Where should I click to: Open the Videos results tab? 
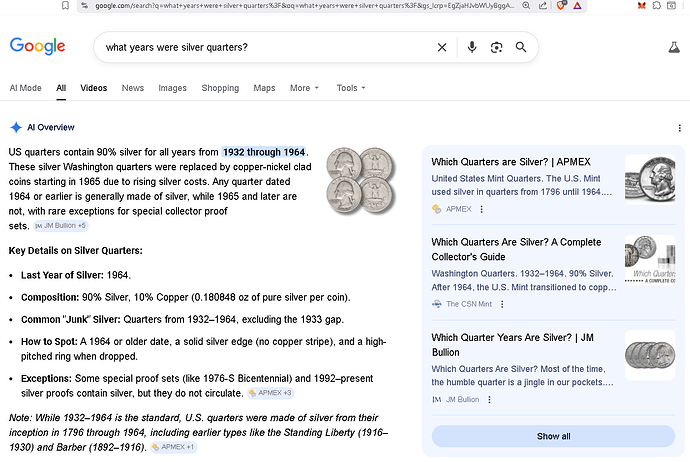94,88
